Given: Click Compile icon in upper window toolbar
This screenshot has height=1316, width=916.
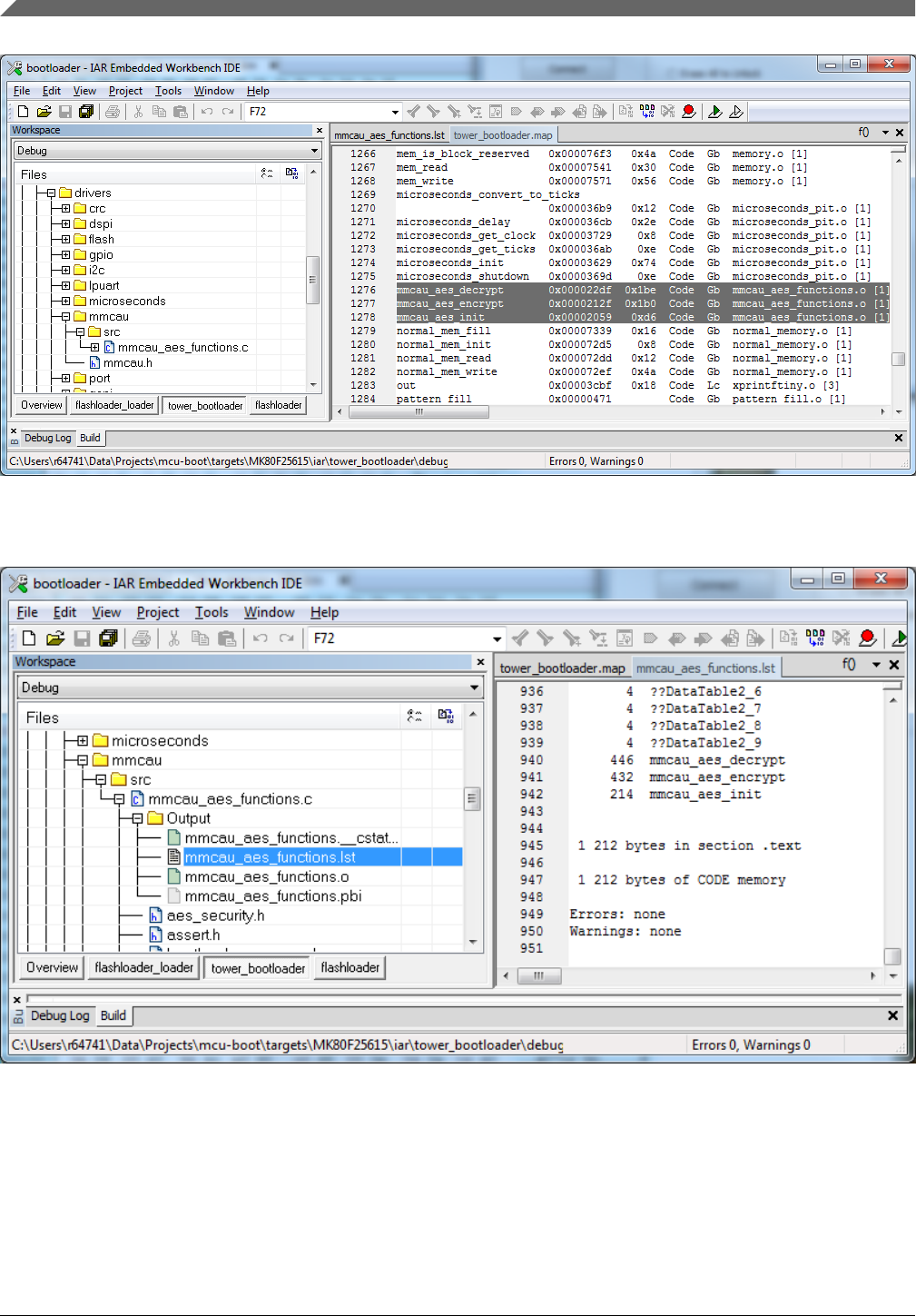Looking at the screenshot, I should click(x=626, y=112).
